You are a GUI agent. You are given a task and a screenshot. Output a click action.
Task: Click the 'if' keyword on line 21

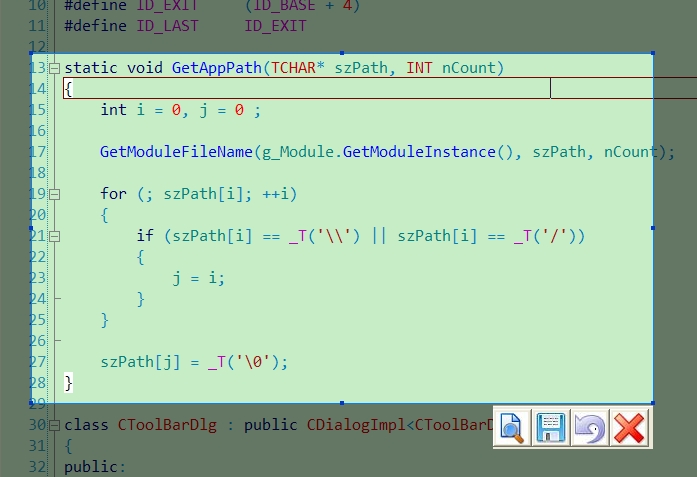(x=145, y=236)
